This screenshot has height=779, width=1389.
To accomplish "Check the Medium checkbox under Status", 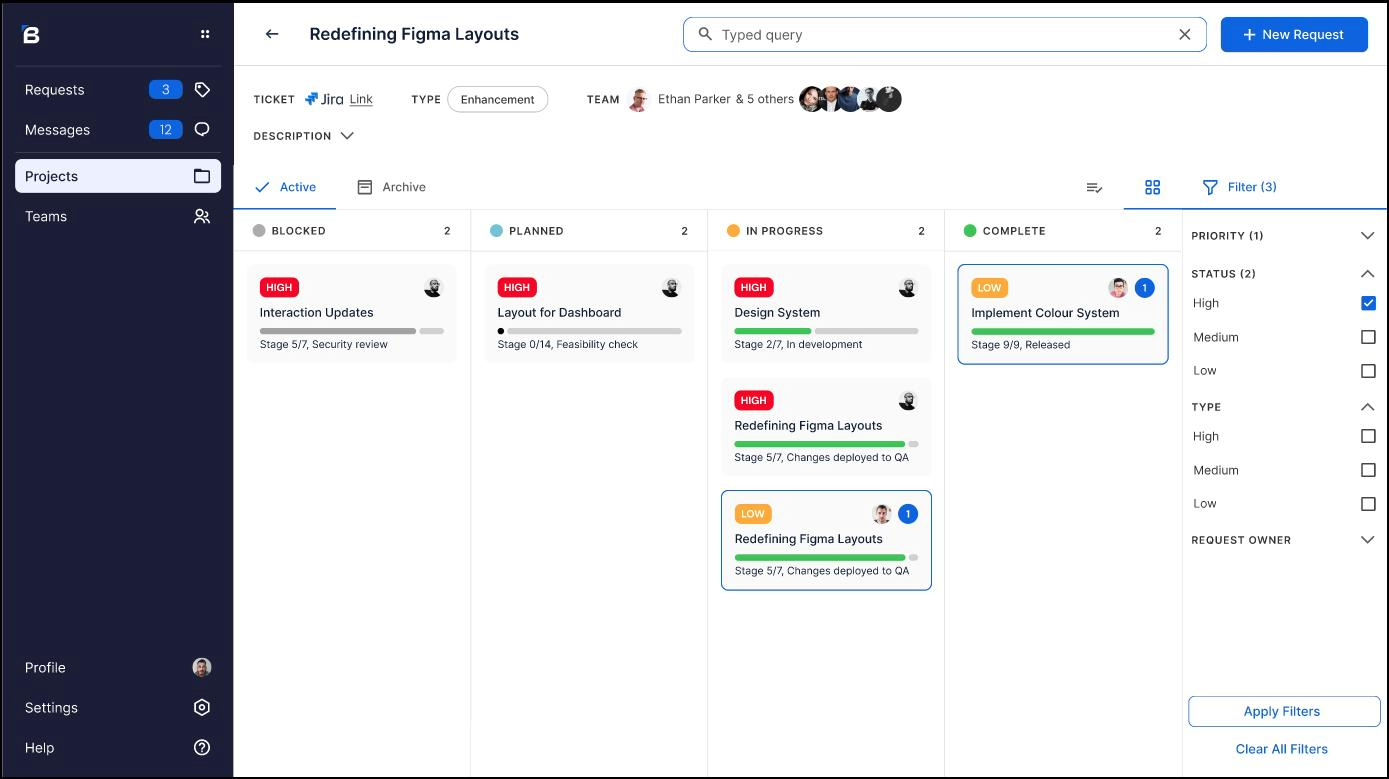I will [x=1368, y=337].
